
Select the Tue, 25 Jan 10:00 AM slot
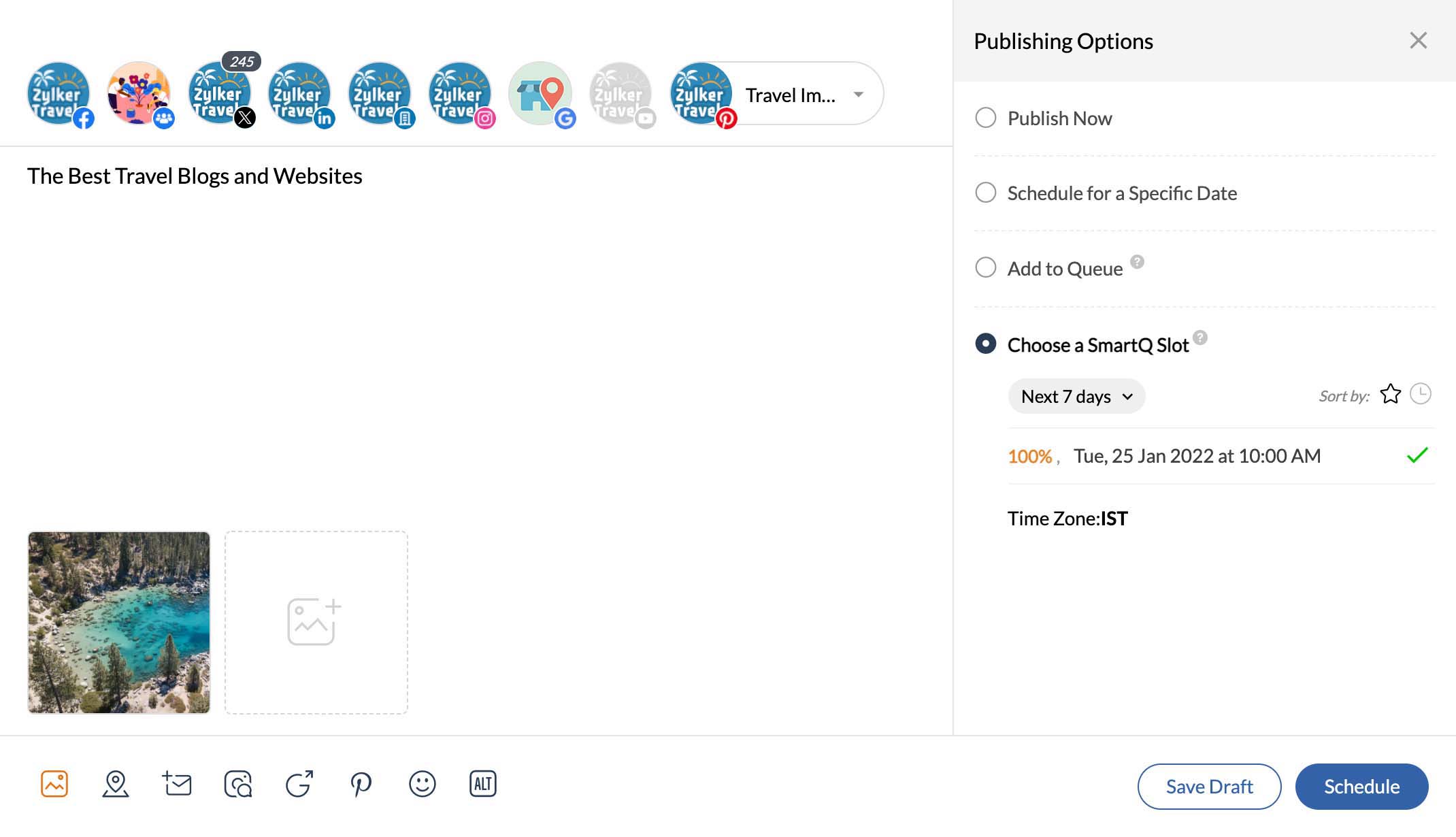(x=1197, y=456)
